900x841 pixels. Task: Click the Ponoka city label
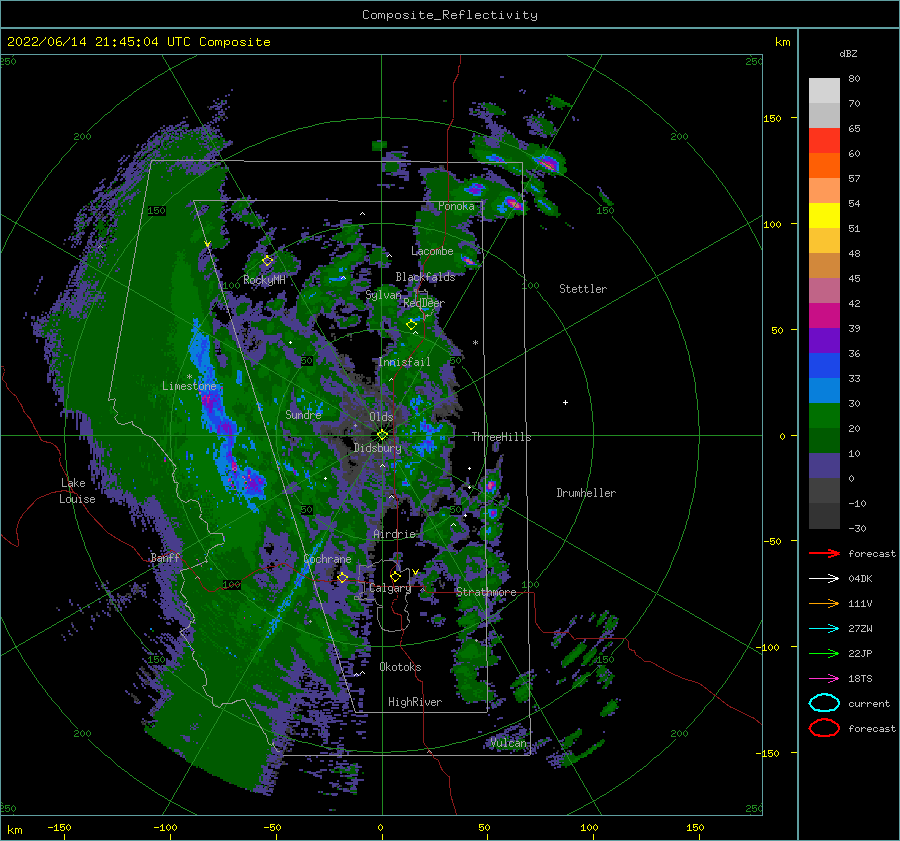coord(456,206)
